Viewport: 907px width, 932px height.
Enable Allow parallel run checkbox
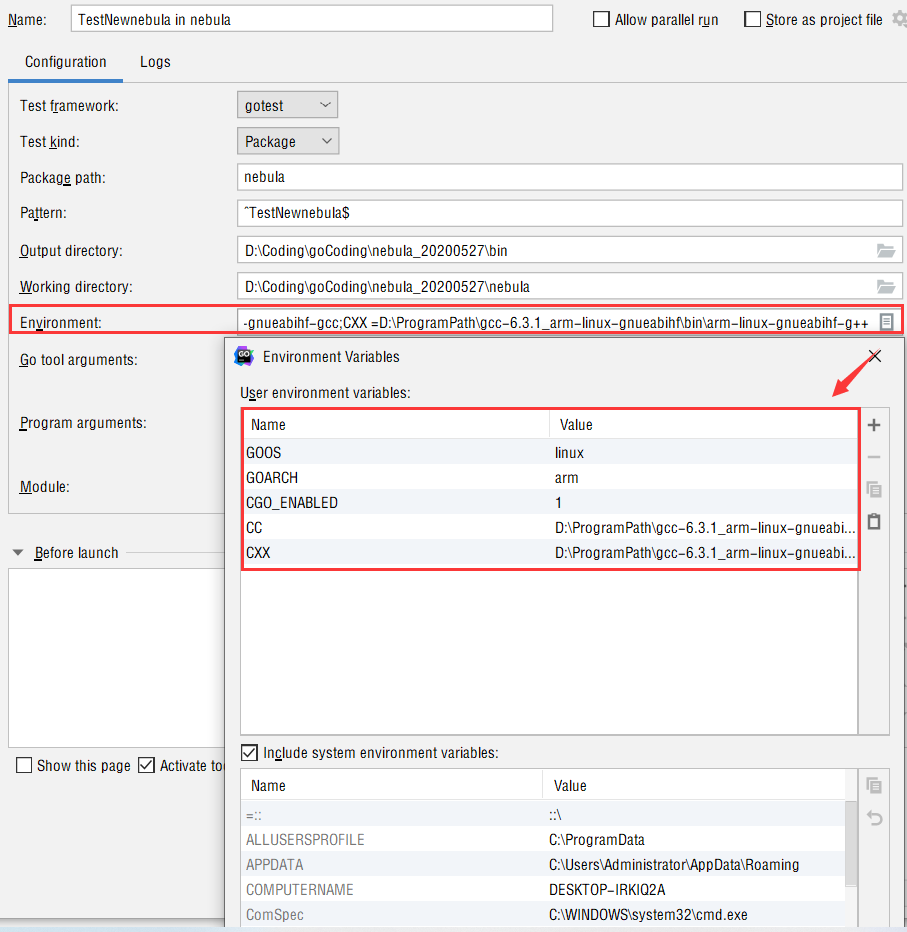[x=601, y=20]
